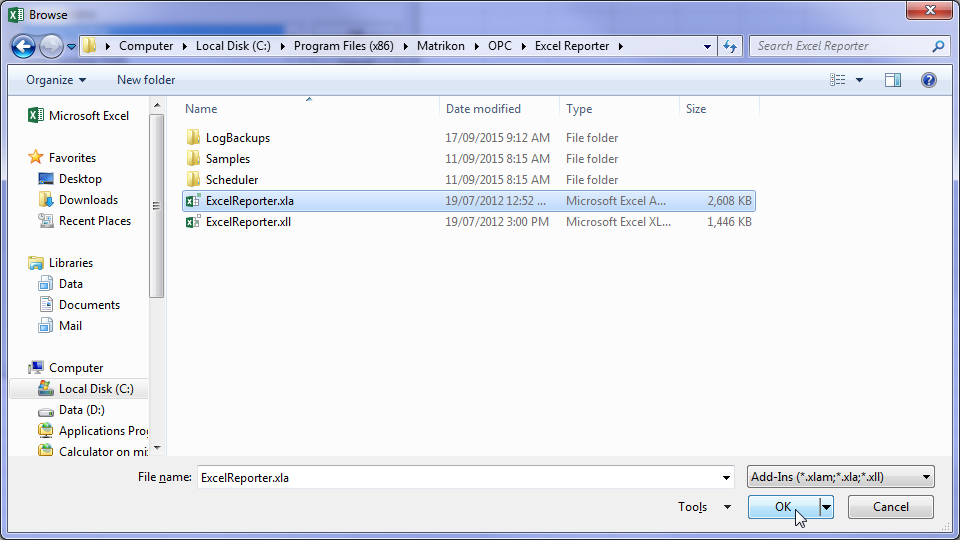The width and height of the screenshot is (960, 540).
Task: Confirm with the OK button
Action: 783,507
